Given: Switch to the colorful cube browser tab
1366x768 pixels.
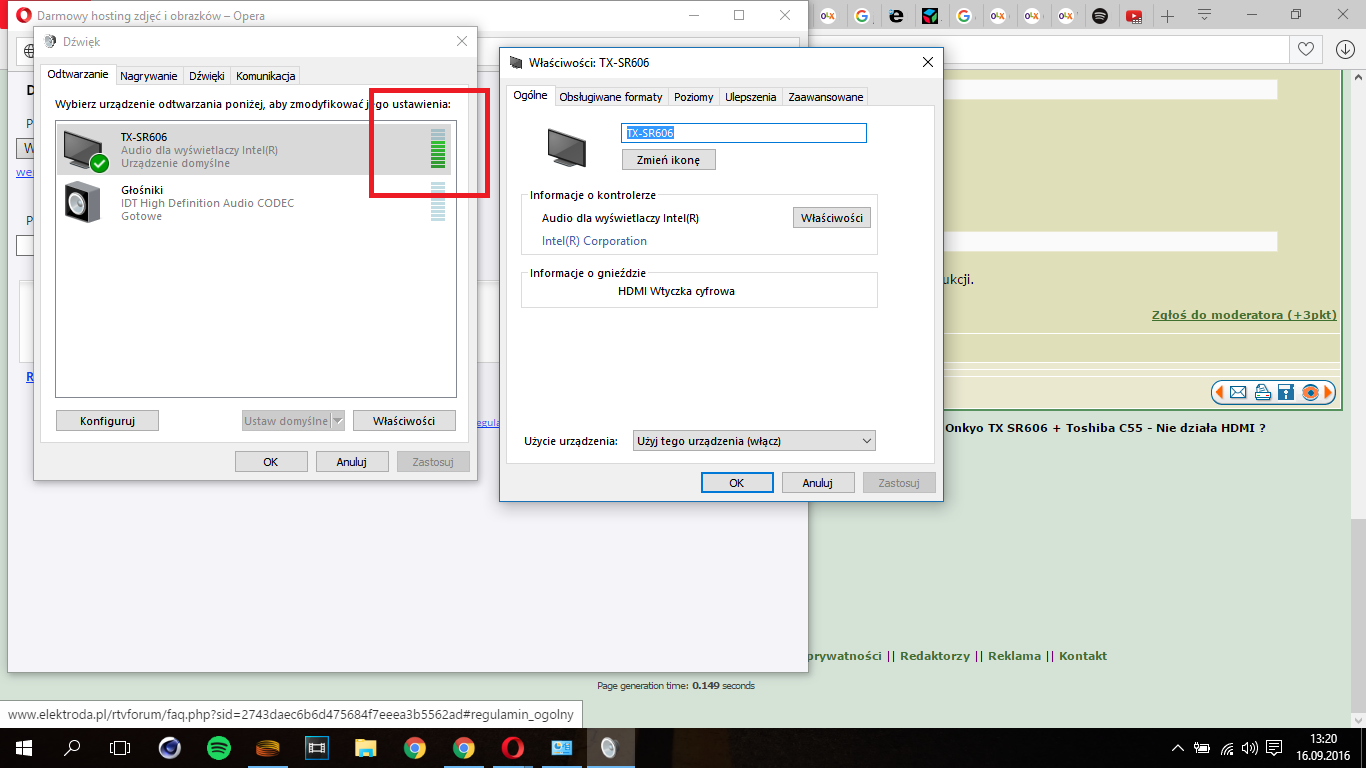Looking at the screenshot, I should [x=930, y=16].
